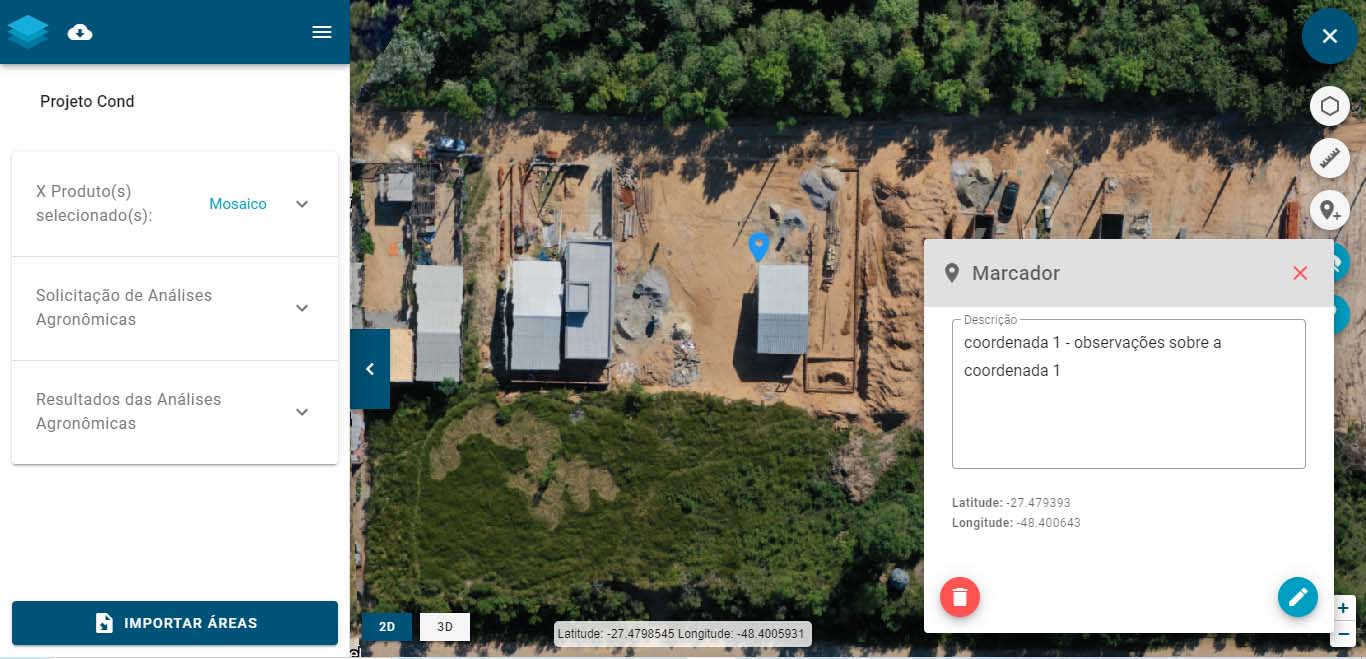Delete the marker with trash button
The height and width of the screenshot is (659, 1366).
coord(960,597)
